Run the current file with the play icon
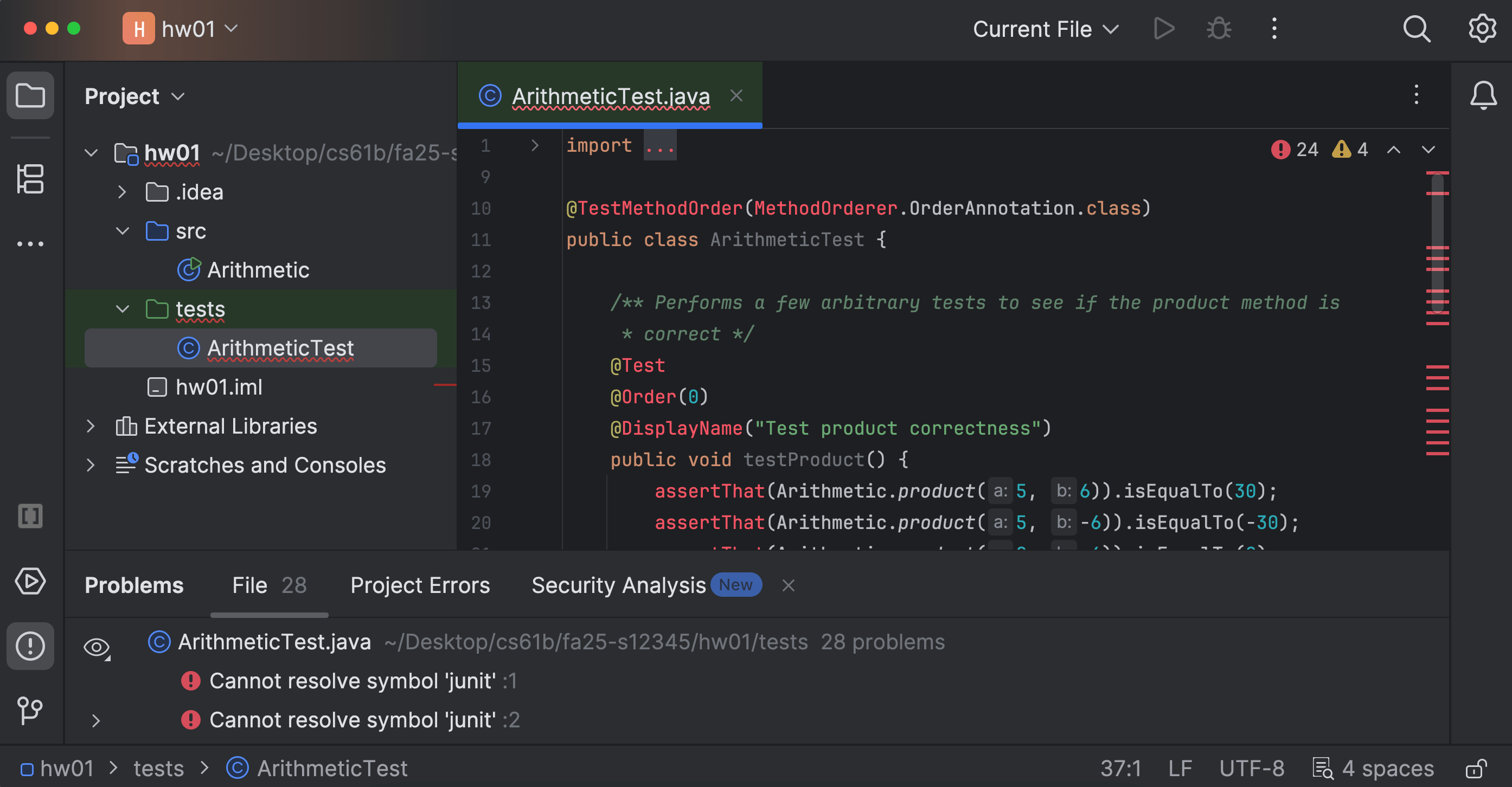The image size is (1512, 787). (x=1163, y=28)
